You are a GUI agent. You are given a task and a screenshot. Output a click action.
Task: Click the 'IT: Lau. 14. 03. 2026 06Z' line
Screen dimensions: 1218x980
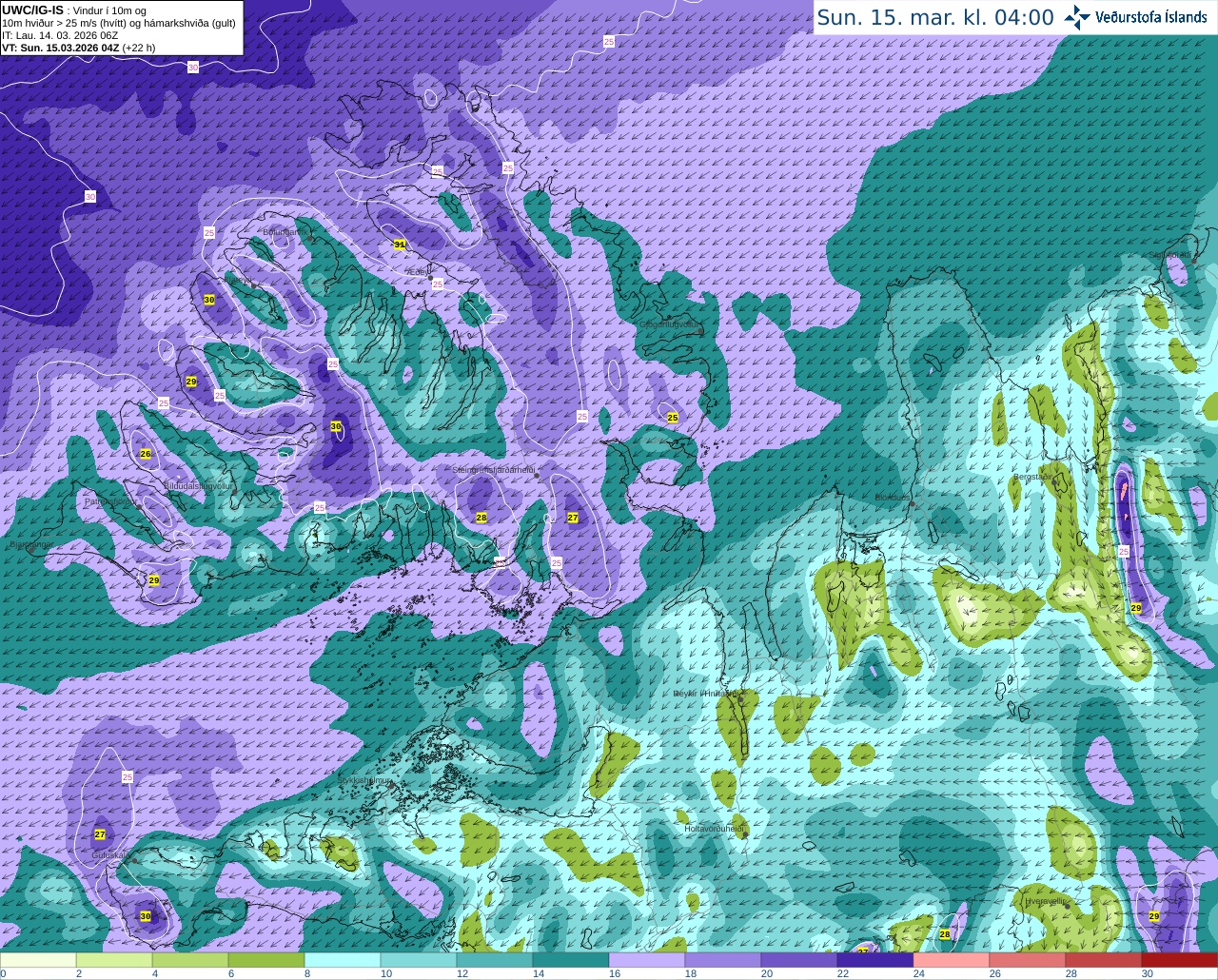point(60,35)
